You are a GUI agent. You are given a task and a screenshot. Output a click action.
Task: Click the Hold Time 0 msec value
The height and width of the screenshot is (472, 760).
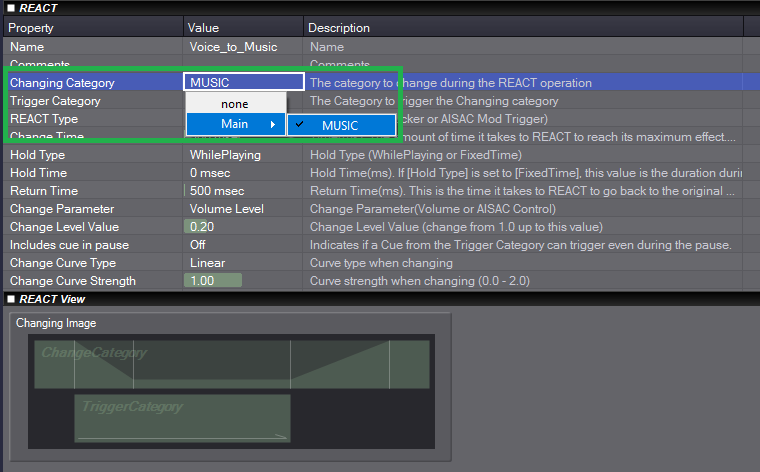point(210,173)
